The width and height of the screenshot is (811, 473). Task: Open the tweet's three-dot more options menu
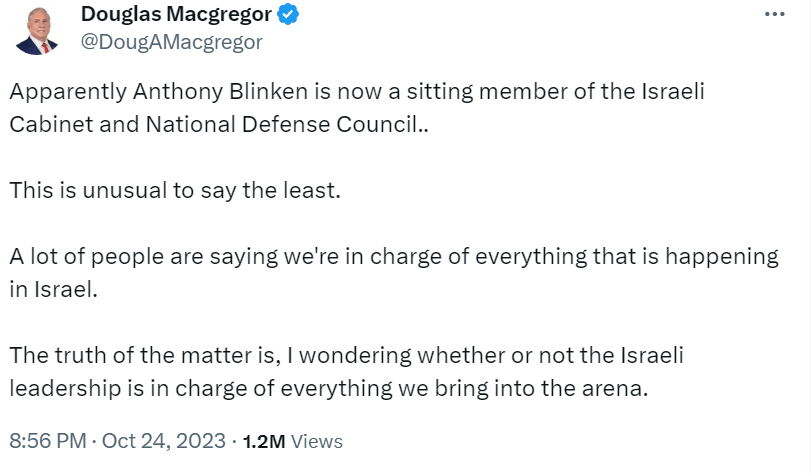pos(775,15)
